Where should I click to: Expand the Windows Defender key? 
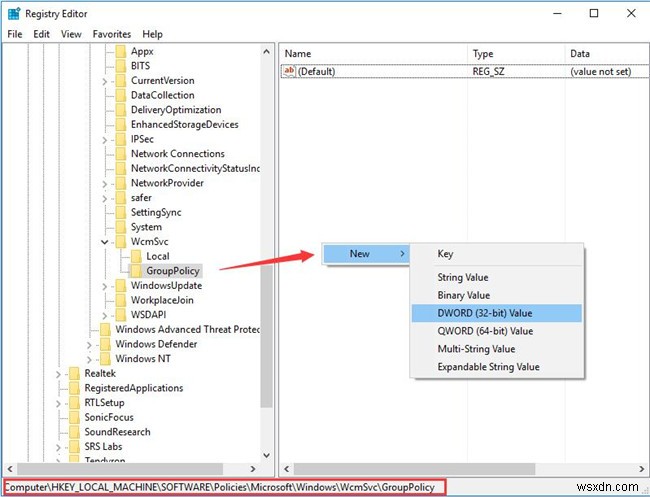tap(89, 345)
